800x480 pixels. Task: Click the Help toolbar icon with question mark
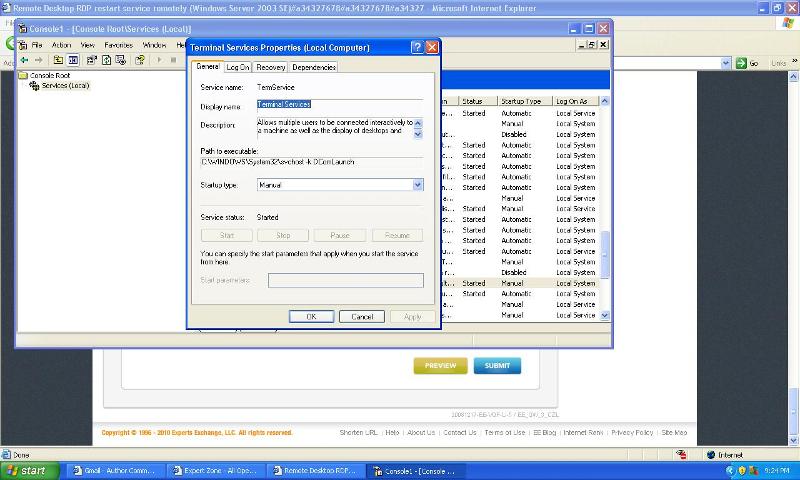139,60
